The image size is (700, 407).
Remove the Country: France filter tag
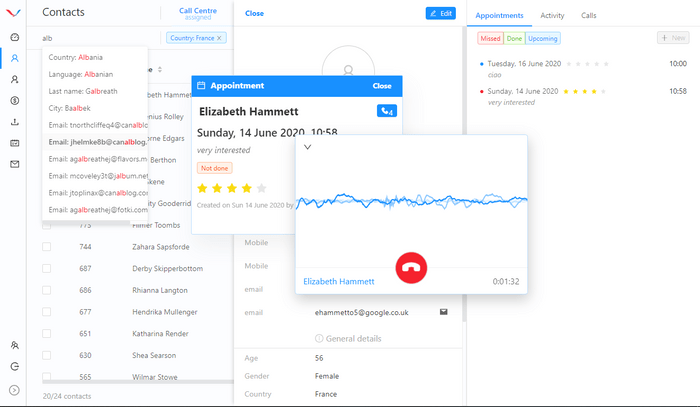(x=220, y=38)
